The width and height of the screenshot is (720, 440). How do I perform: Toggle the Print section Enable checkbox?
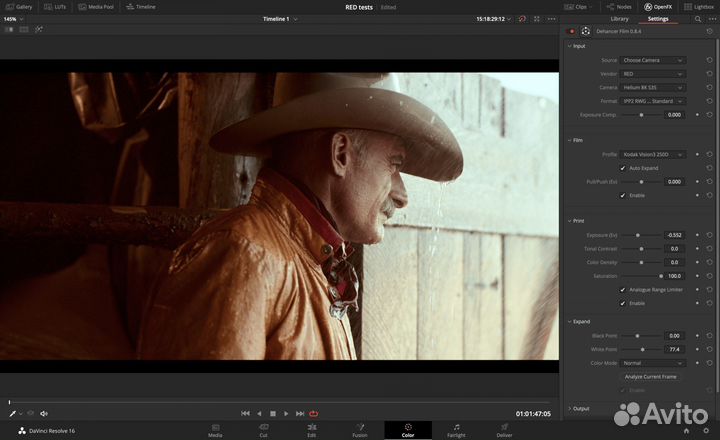click(623, 303)
